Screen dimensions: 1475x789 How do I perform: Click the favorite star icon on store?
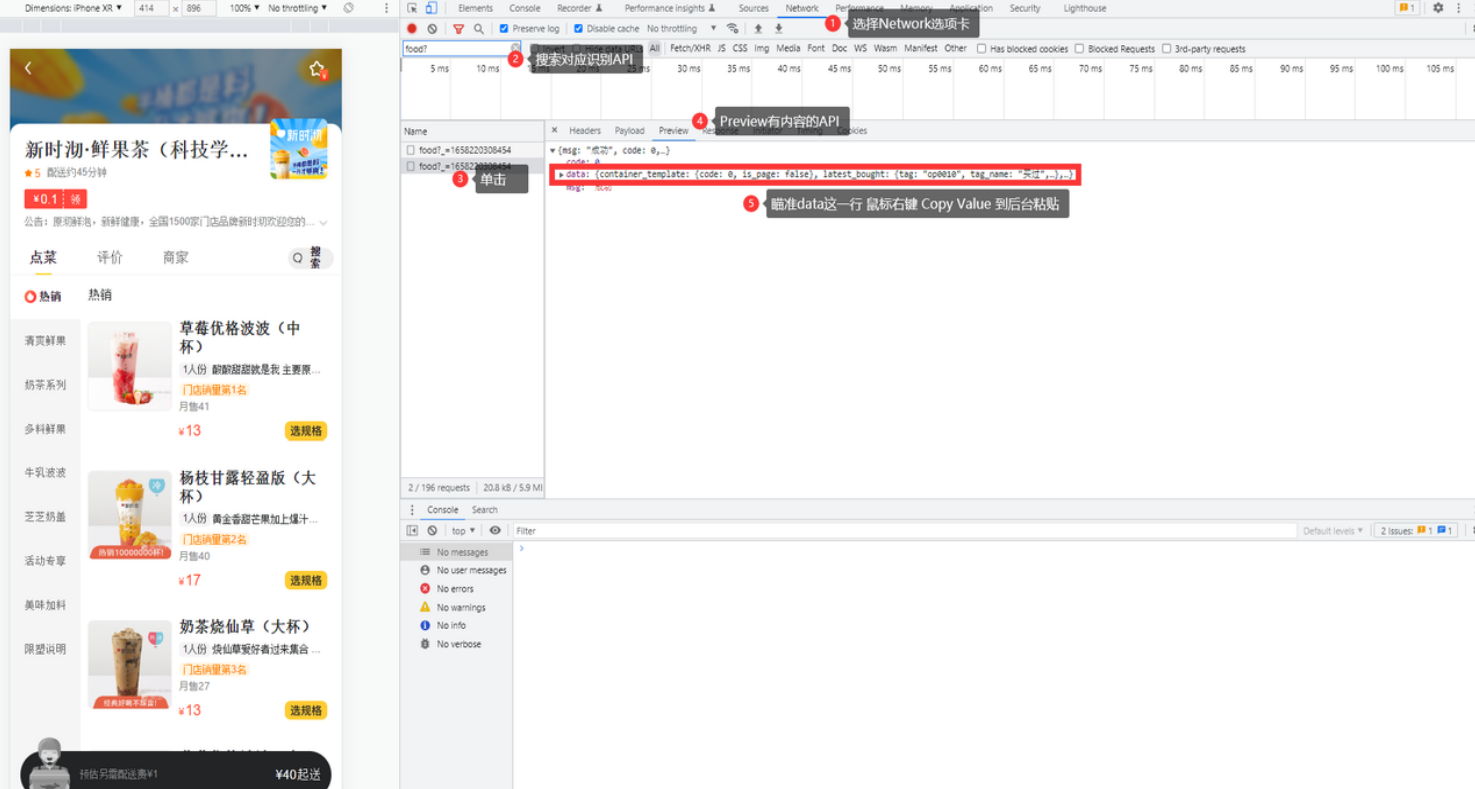[x=317, y=69]
